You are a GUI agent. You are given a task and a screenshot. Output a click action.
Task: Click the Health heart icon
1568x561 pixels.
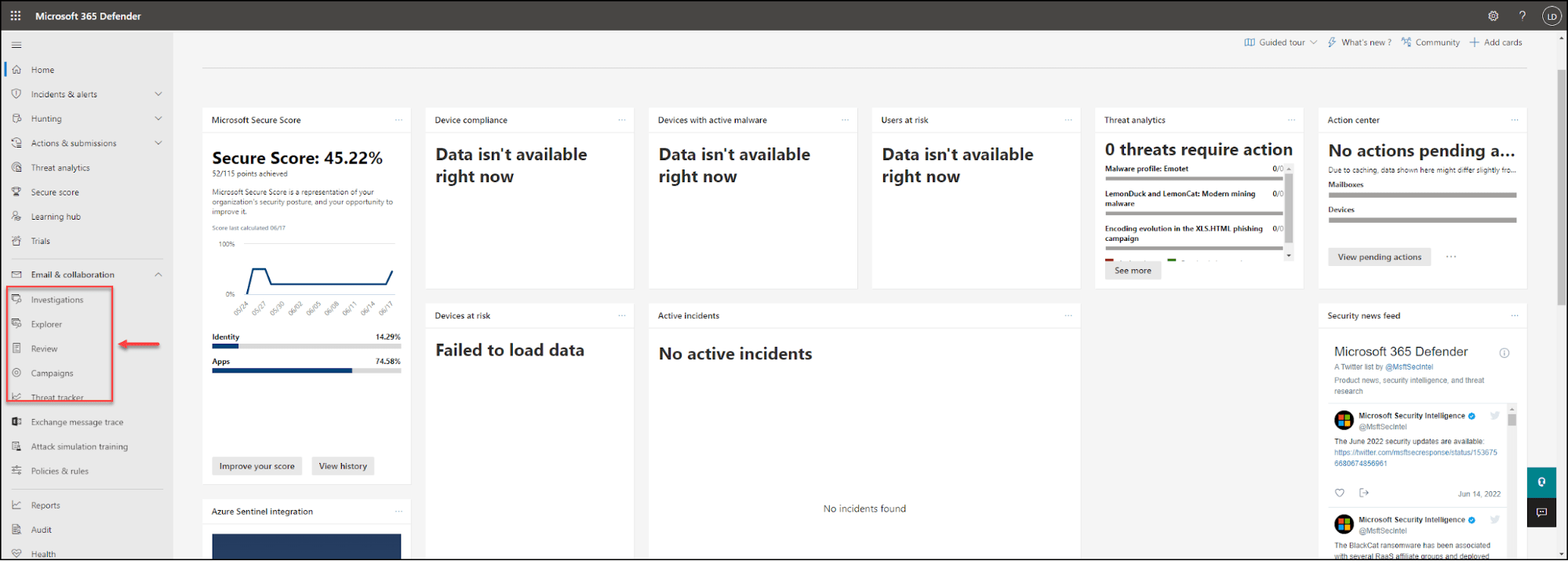(x=16, y=553)
